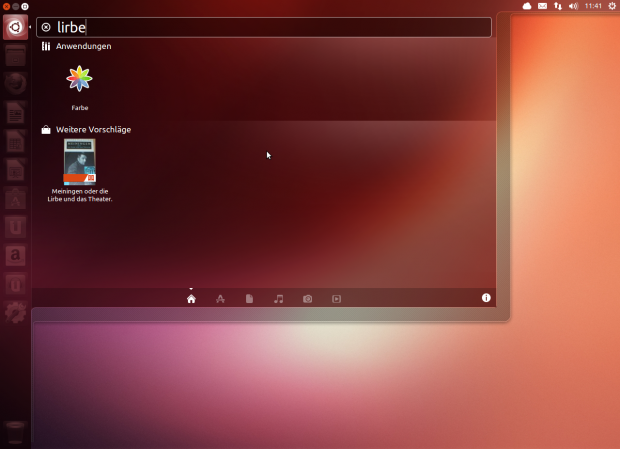Switch to the Files lens
This screenshot has height=449, width=620.
[x=249, y=299]
